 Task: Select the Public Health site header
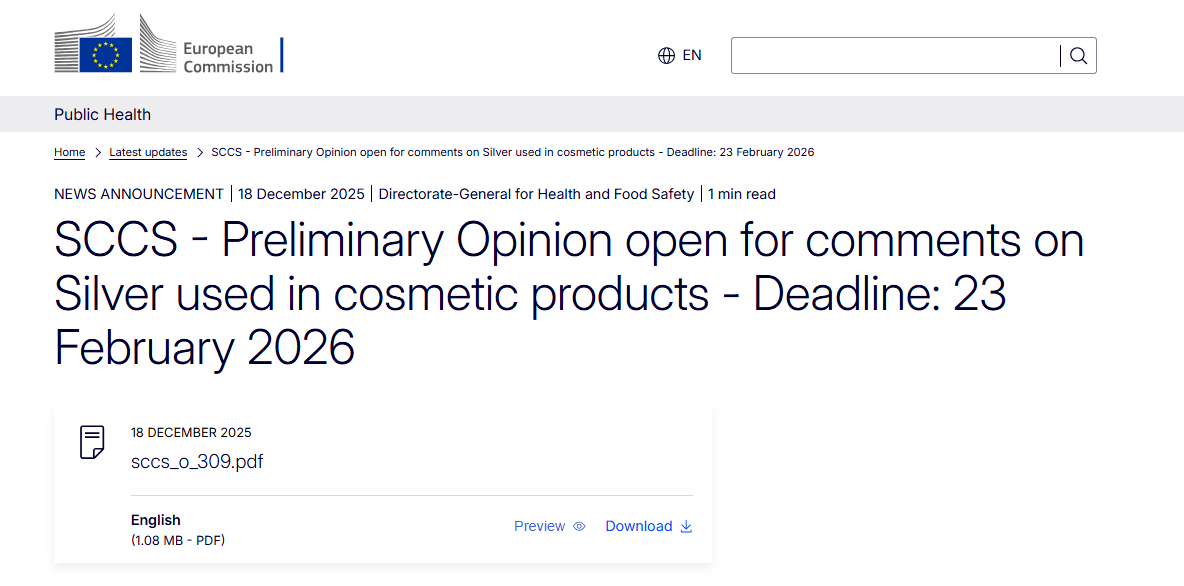pyautogui.click(x=103, y=115)
